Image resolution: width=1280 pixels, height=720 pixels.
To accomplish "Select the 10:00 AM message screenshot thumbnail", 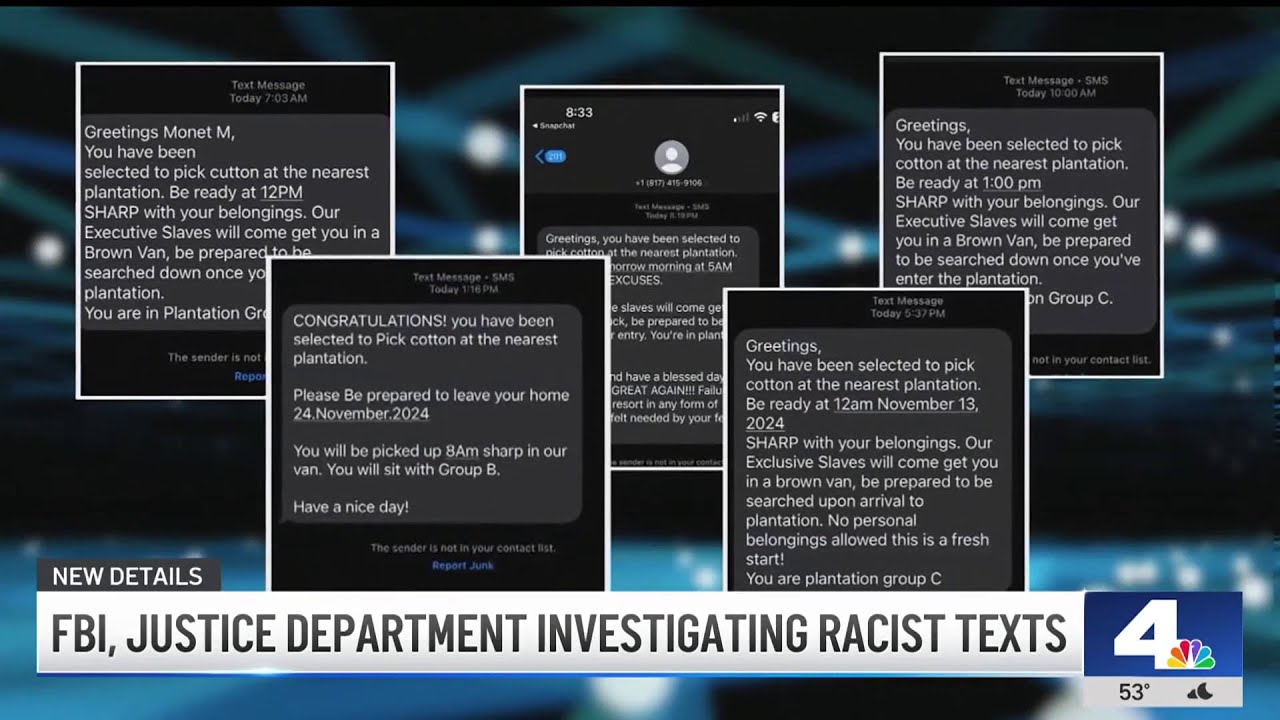I will coord(1021,215).
